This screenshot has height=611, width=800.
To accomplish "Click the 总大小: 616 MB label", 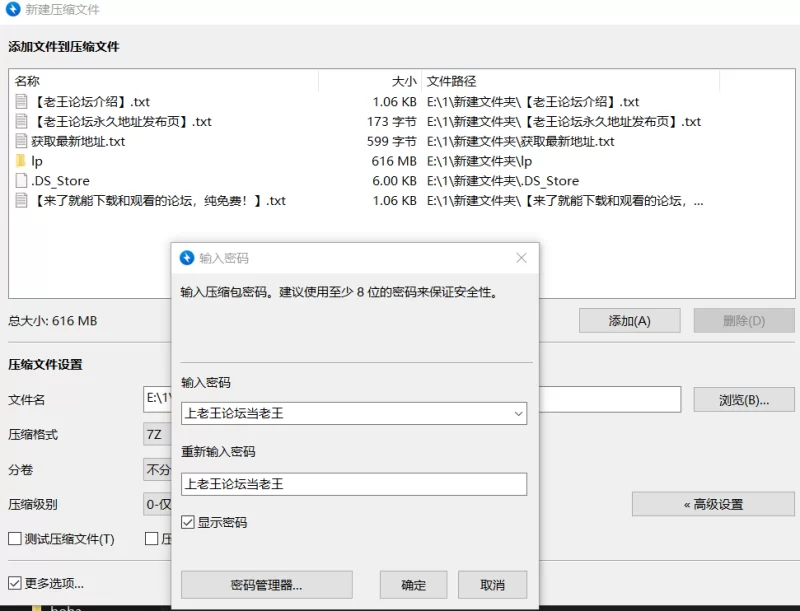I will point(53,321).
